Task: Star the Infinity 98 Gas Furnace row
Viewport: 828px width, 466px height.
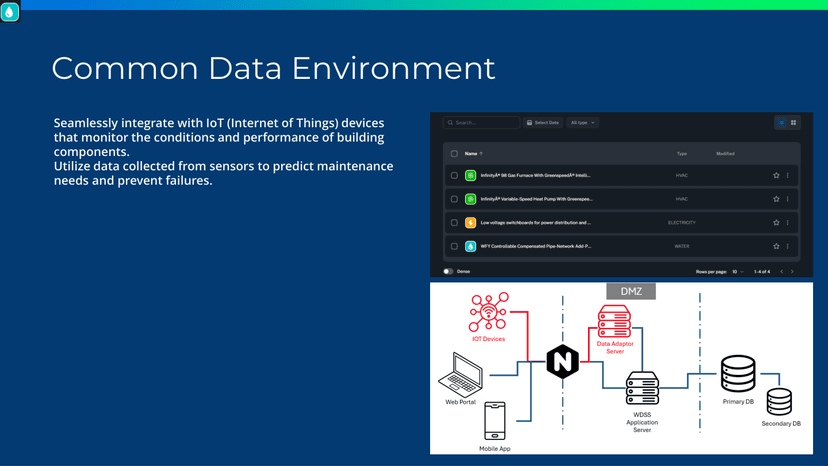Action: click(x=776, y=175)
